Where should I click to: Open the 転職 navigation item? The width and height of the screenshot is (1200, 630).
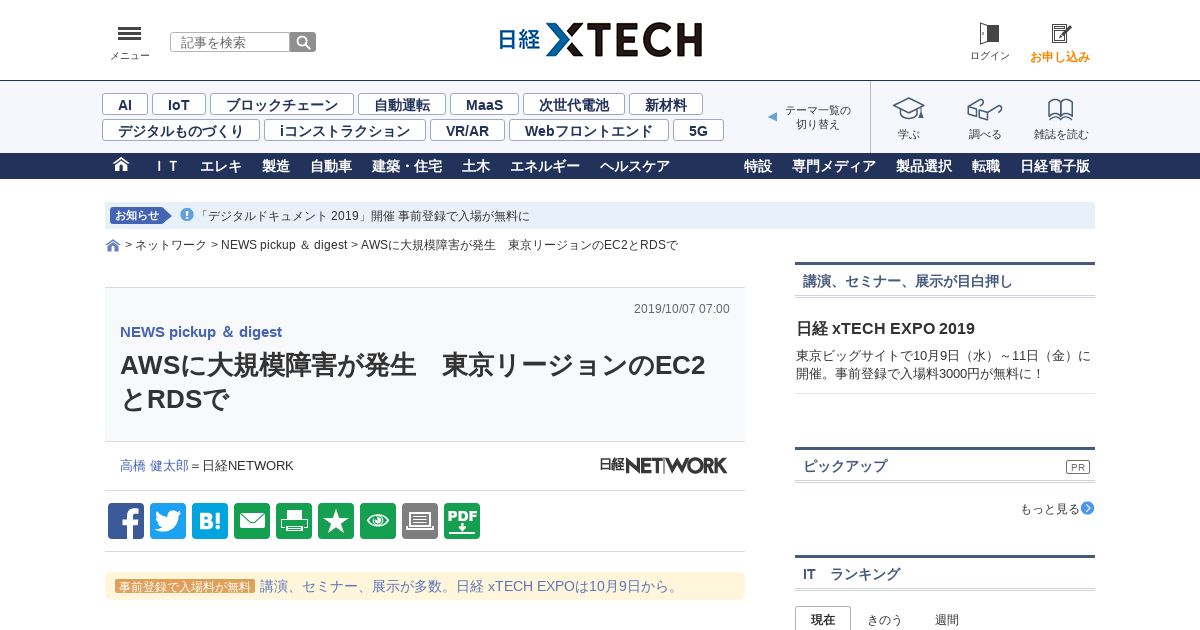pyautogui.click(x=986, y=166)
